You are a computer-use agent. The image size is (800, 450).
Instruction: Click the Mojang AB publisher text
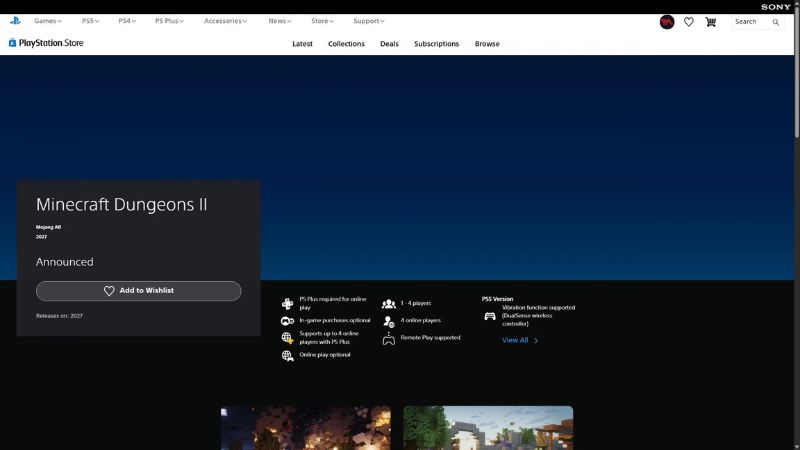tap(48, 227)
